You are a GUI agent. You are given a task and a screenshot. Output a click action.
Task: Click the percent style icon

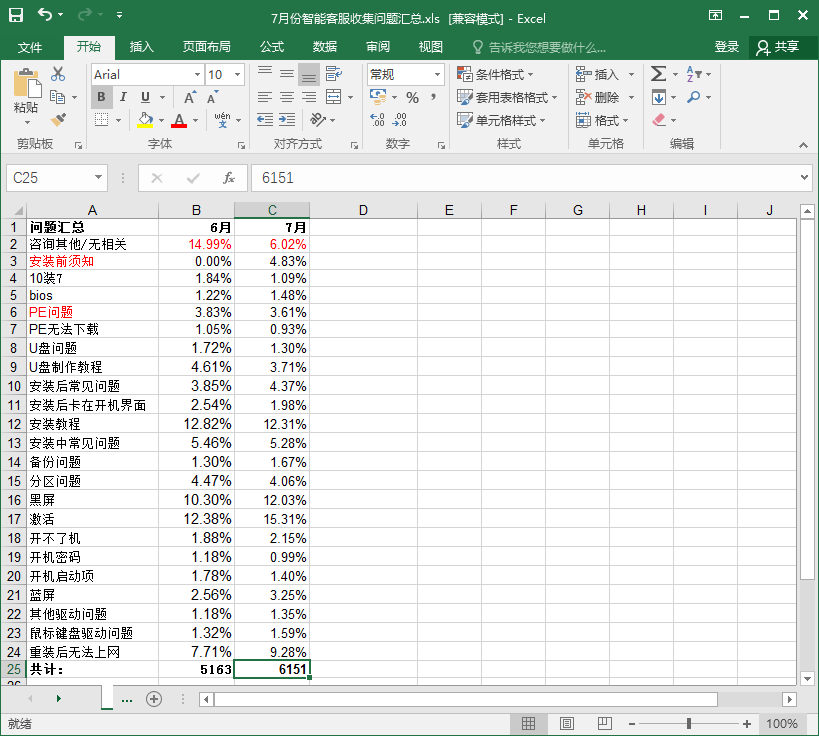click(x=412, y=97)
